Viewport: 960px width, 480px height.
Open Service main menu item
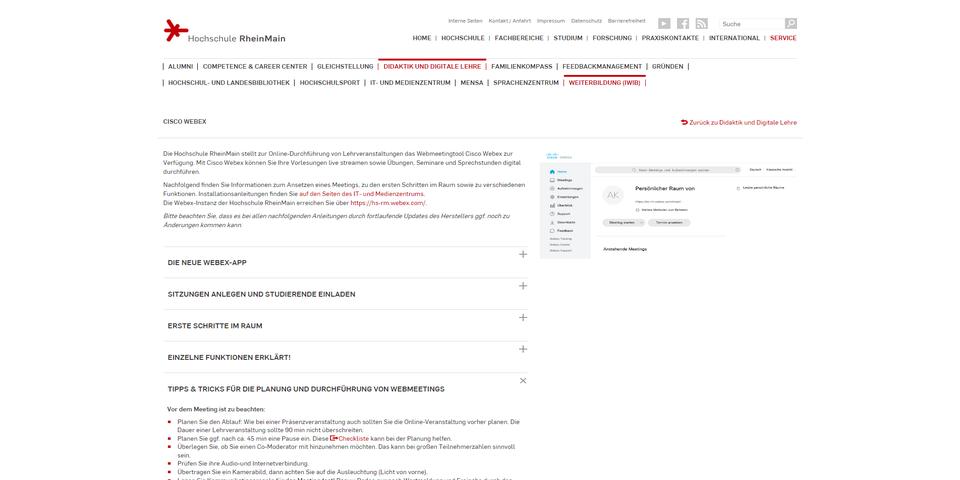pos(784,38)
